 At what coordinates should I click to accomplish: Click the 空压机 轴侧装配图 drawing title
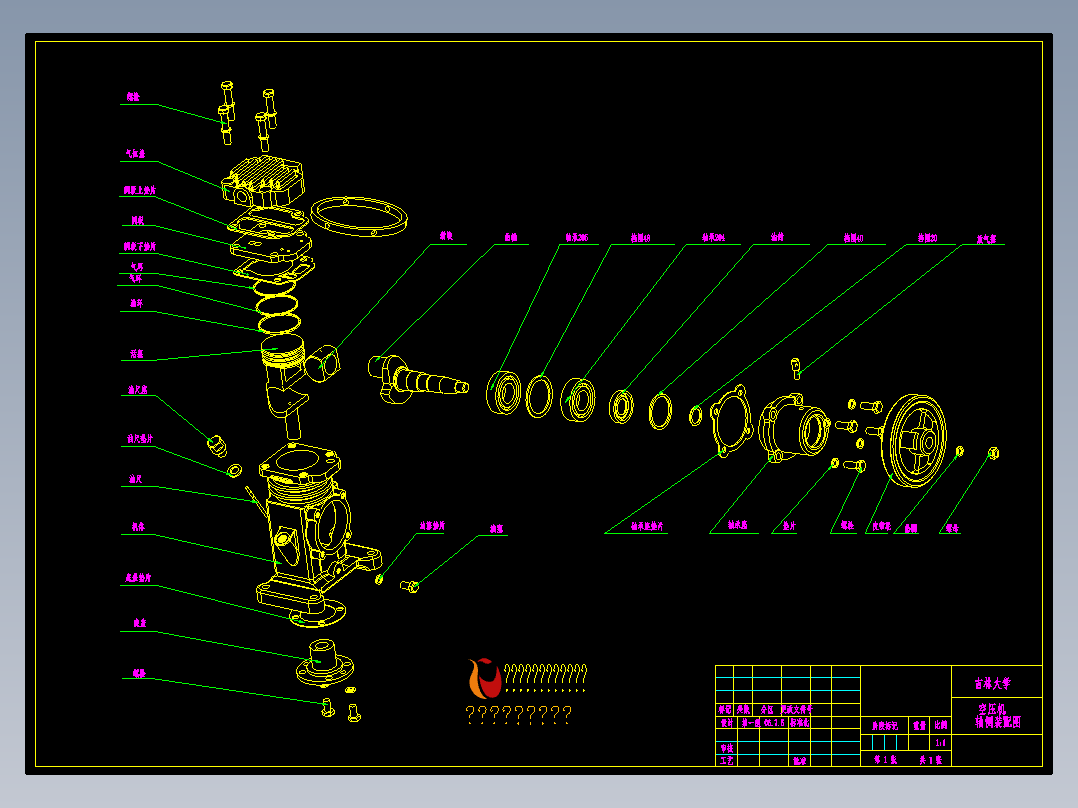click(998, 715)
